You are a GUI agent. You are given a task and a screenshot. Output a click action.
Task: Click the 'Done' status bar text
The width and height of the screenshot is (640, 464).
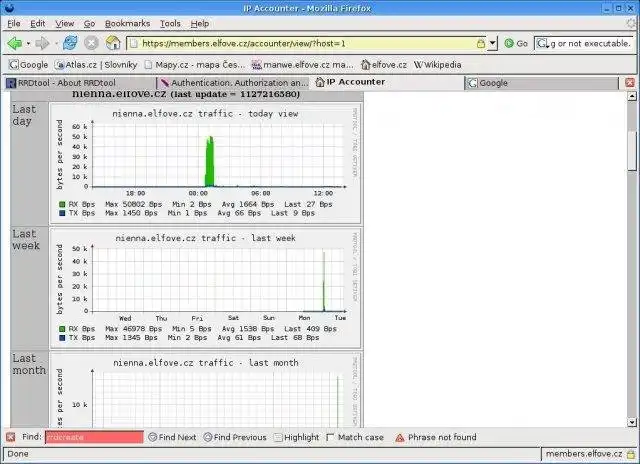point(18,454)
